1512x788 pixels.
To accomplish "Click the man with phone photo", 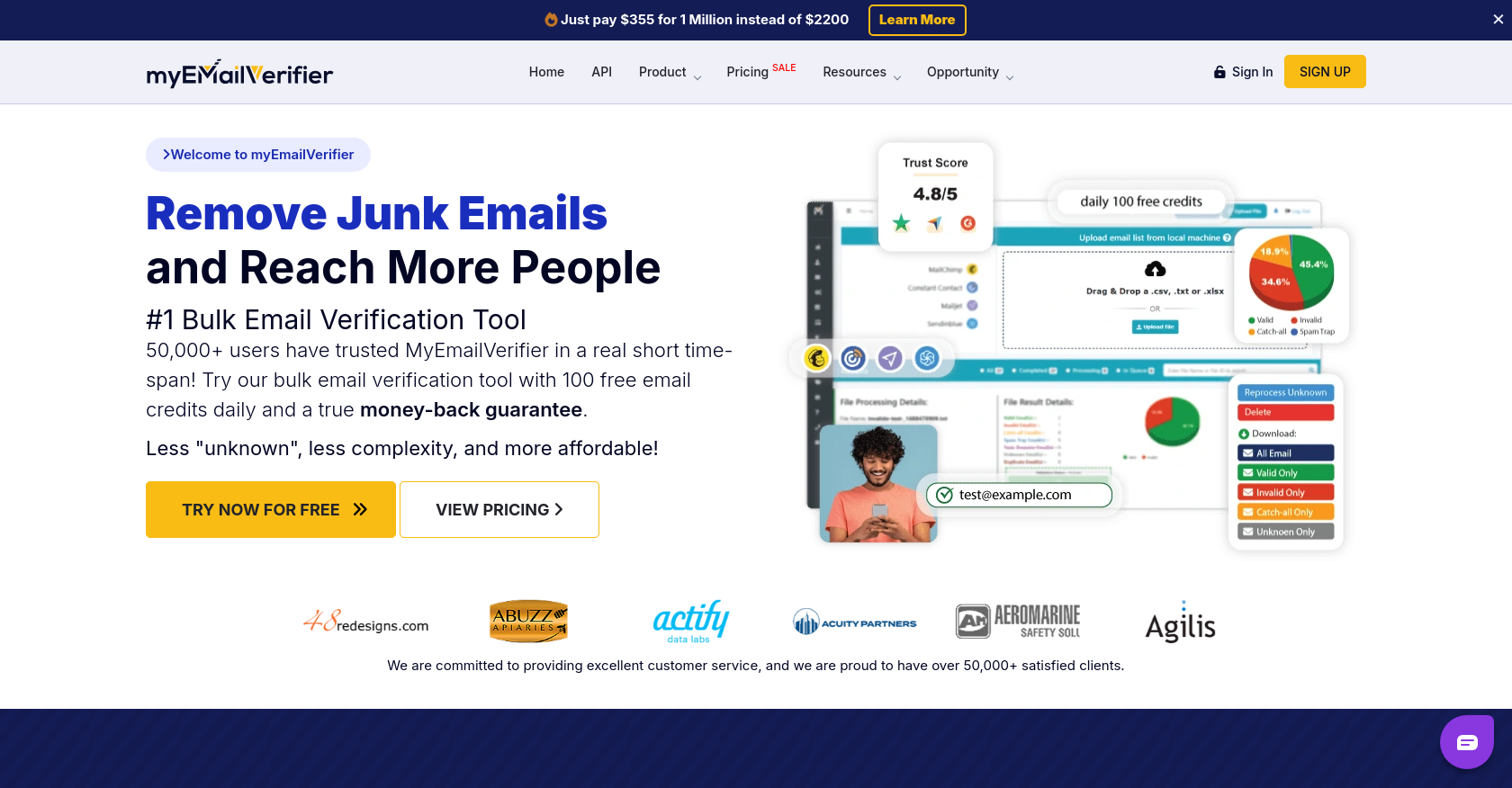I will pyautogui.click(x=878, y=483).
